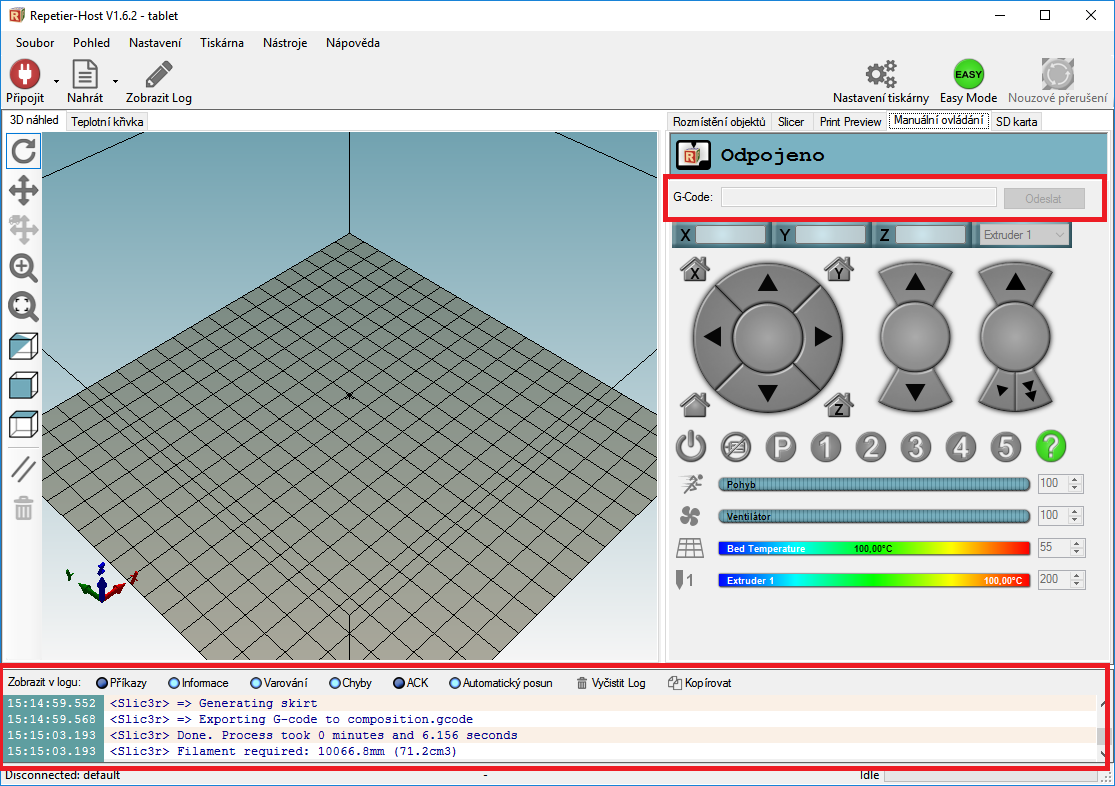Viewport: 1115px width, 786px height.
Task: Open Nastavení tiskárny gear icon
Action: click(880, 75)
